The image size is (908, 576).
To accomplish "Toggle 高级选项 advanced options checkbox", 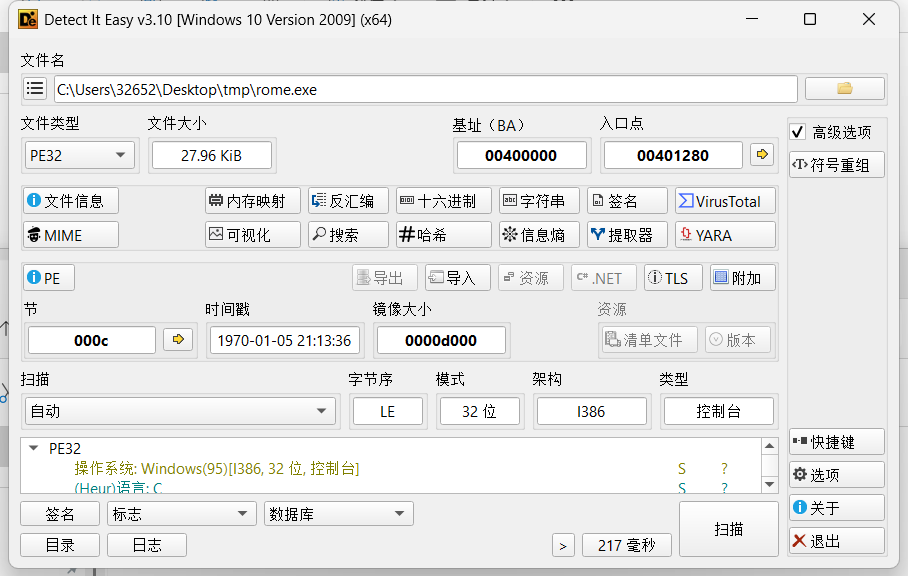I will pyautogui.click(x=798, y=132).
